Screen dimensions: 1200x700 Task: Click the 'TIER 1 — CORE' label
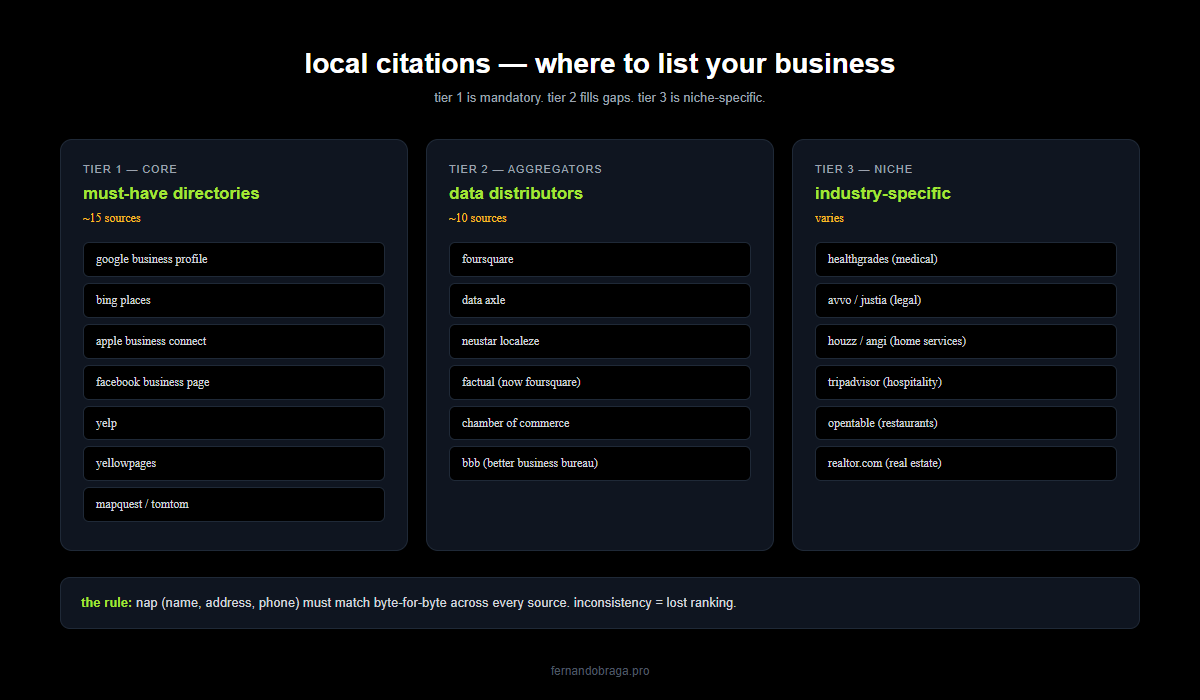point(130,169)
